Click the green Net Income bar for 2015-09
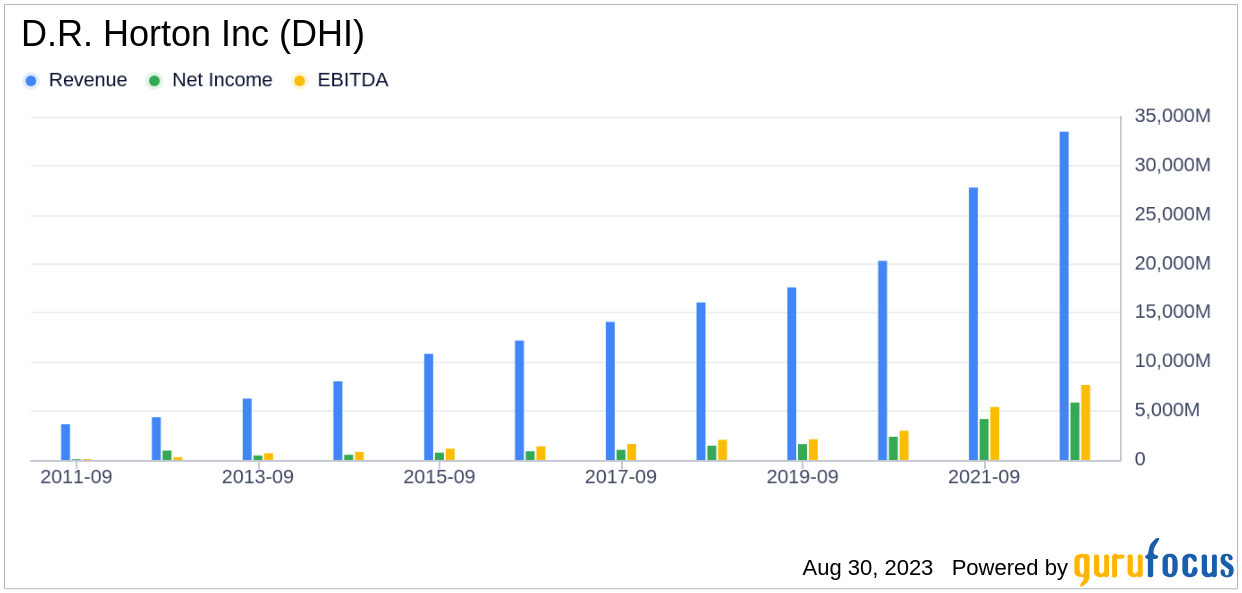Screen dimensions: 1242x593 [439, 456]
